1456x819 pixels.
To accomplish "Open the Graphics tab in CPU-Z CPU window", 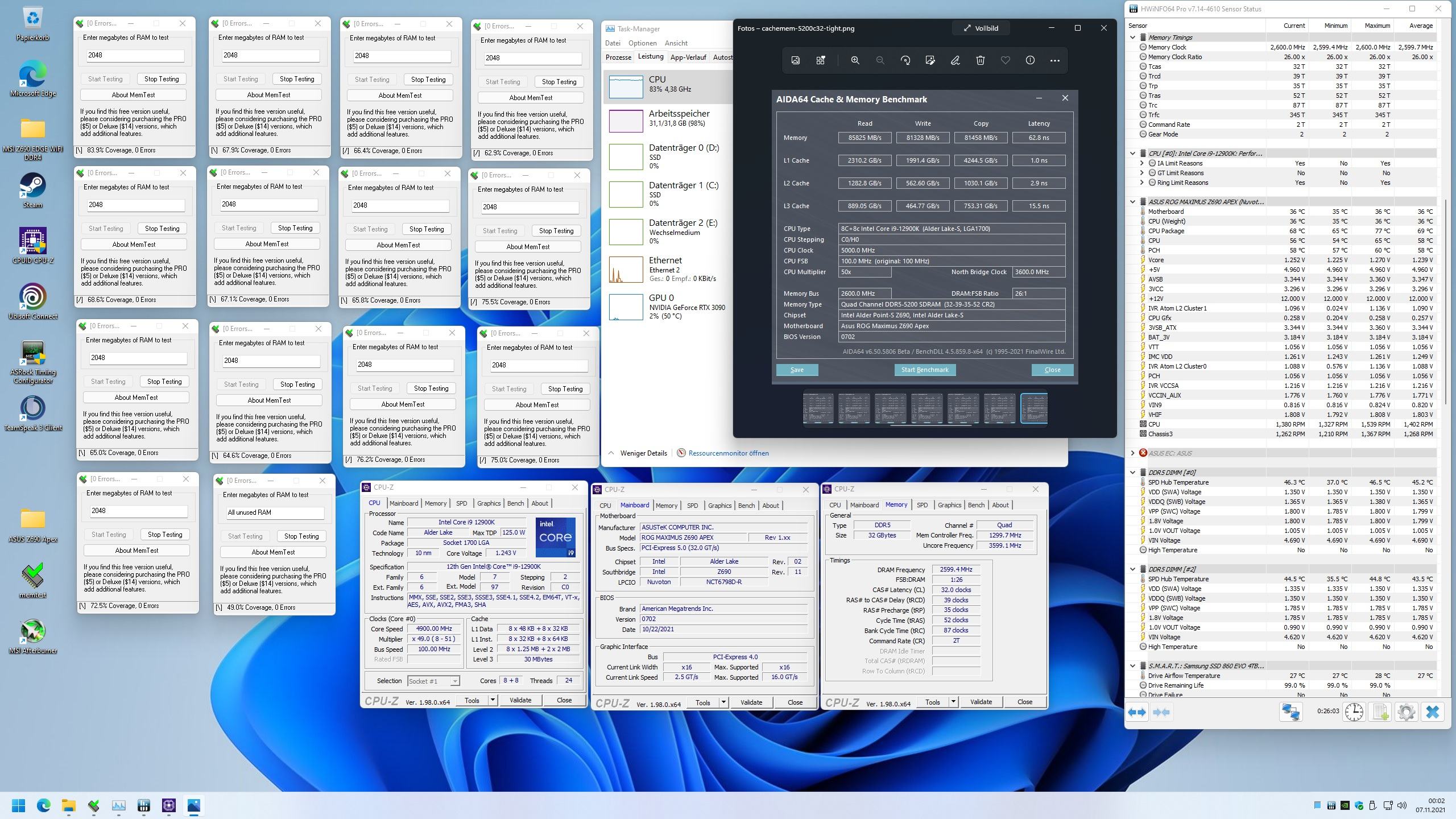I will [x=489, y=503].
